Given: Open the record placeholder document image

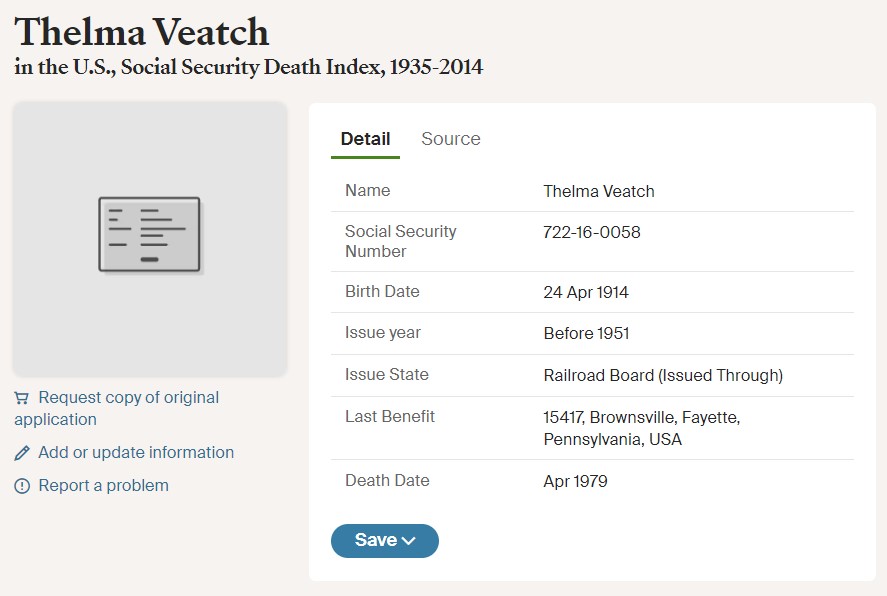Looking at the screenshot, I should pyautogui.click(x=149, y=235).
